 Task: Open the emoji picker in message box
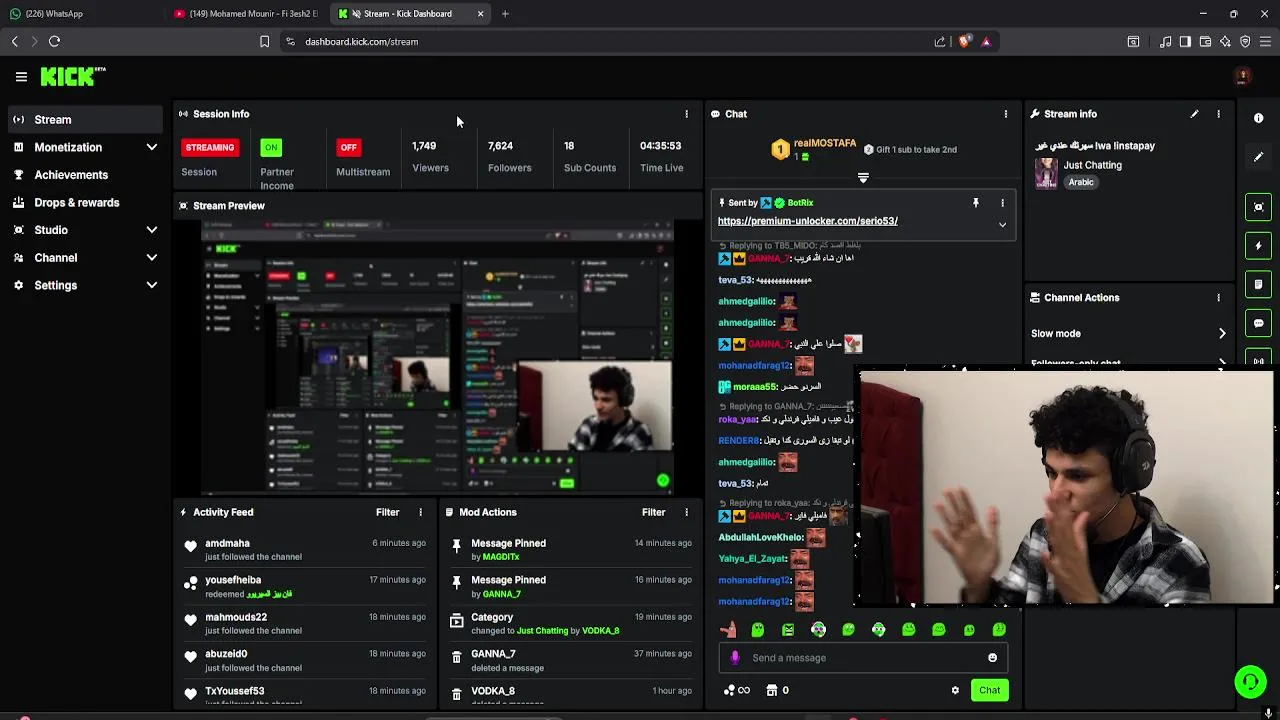(x=992, y=658)
